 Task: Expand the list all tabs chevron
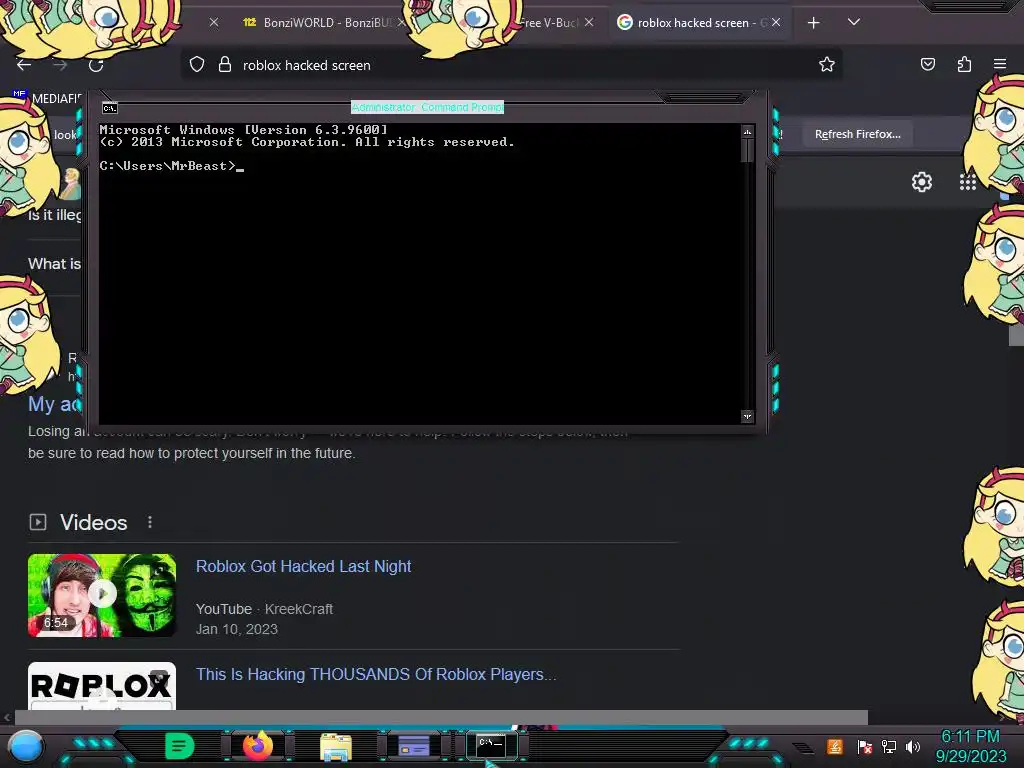coord(854,22)
